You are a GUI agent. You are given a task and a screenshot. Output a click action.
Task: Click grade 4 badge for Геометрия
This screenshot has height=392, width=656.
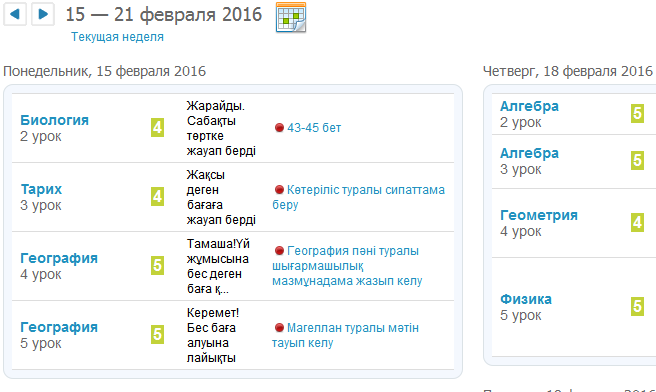tap(637, 222)
